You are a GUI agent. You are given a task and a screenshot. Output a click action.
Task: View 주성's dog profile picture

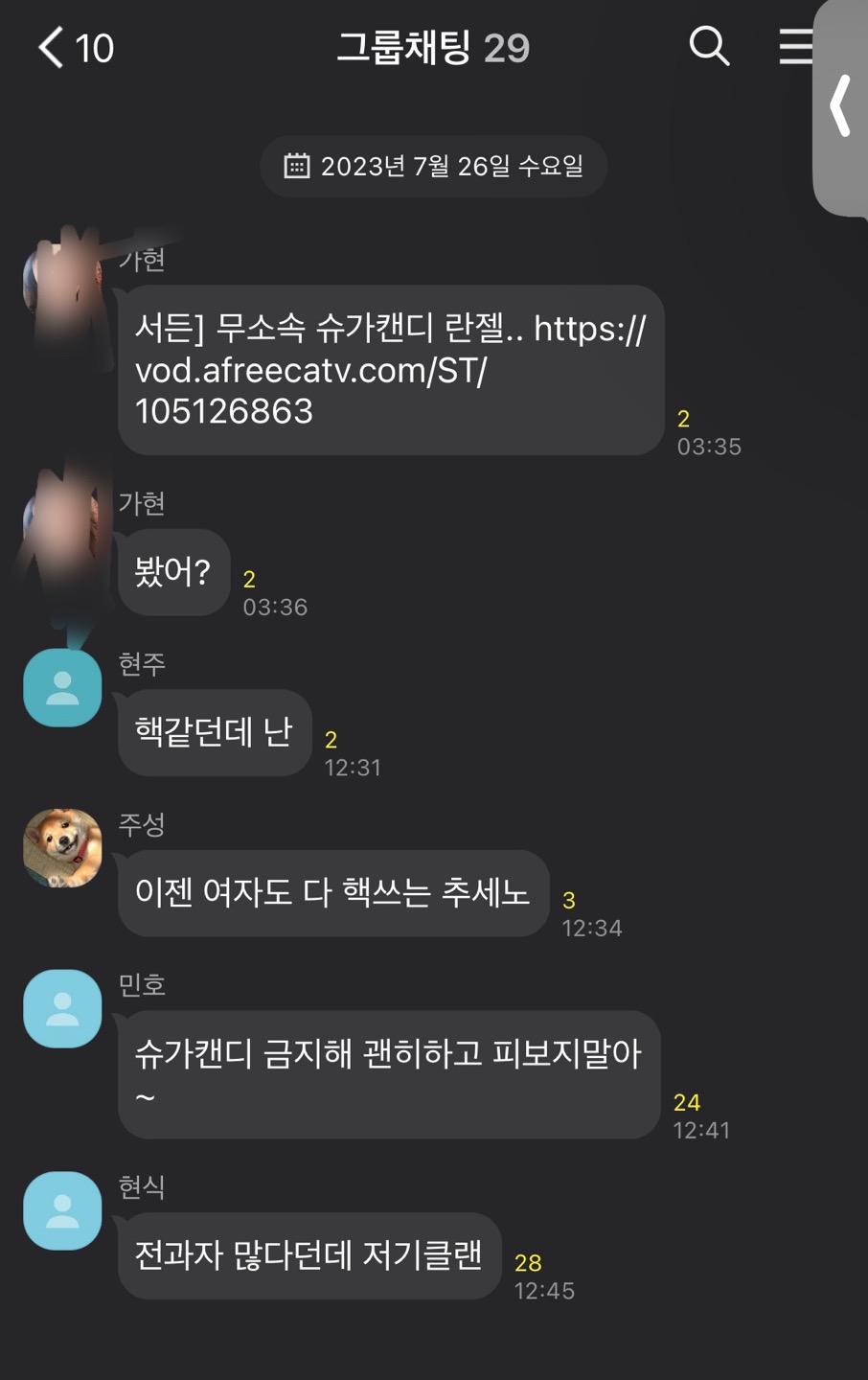[x=62, y=847]
